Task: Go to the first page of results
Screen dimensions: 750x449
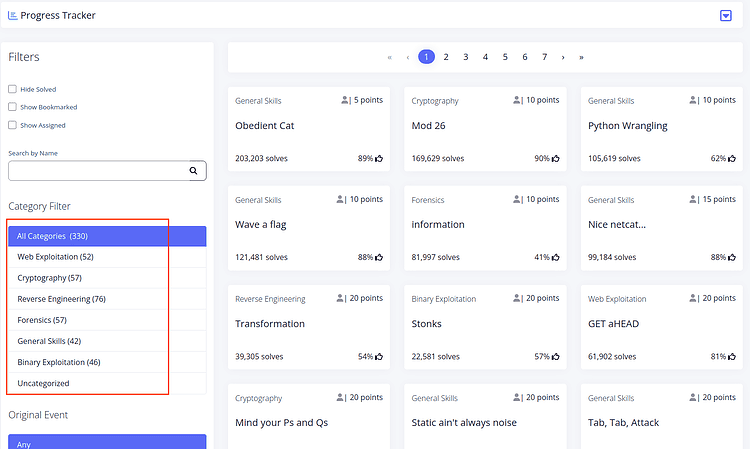Action: click(389, 57)
